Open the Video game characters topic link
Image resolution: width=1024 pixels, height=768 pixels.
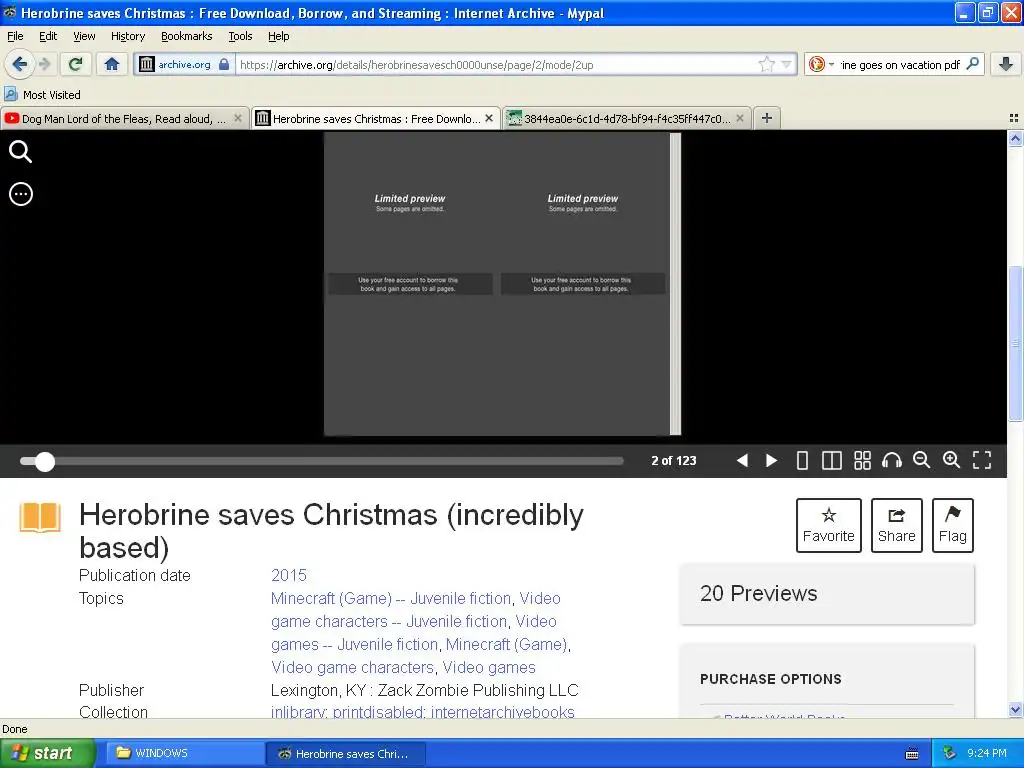[x=352, y=667]
